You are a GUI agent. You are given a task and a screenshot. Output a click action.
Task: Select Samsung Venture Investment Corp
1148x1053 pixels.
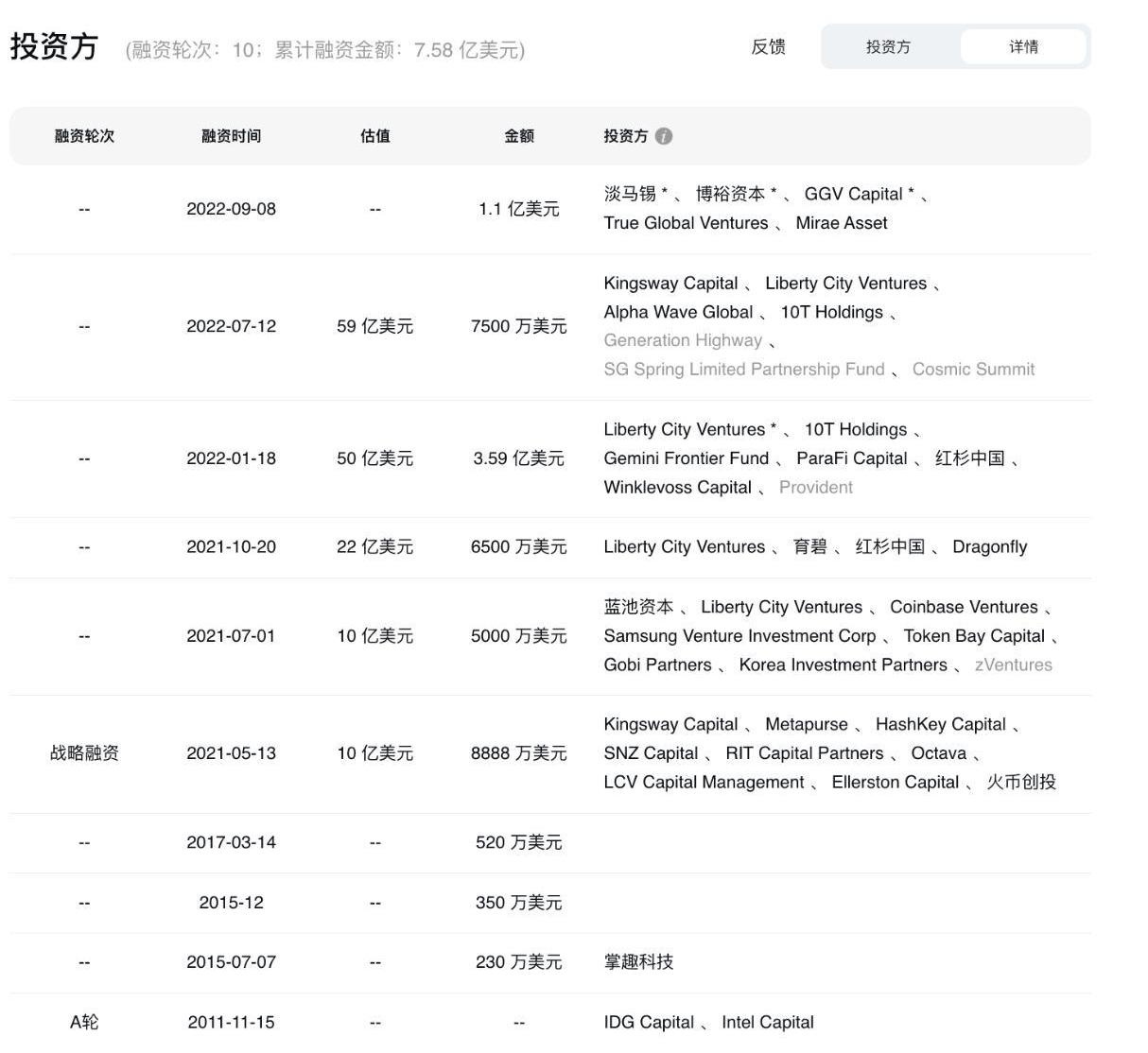point(739,636)
